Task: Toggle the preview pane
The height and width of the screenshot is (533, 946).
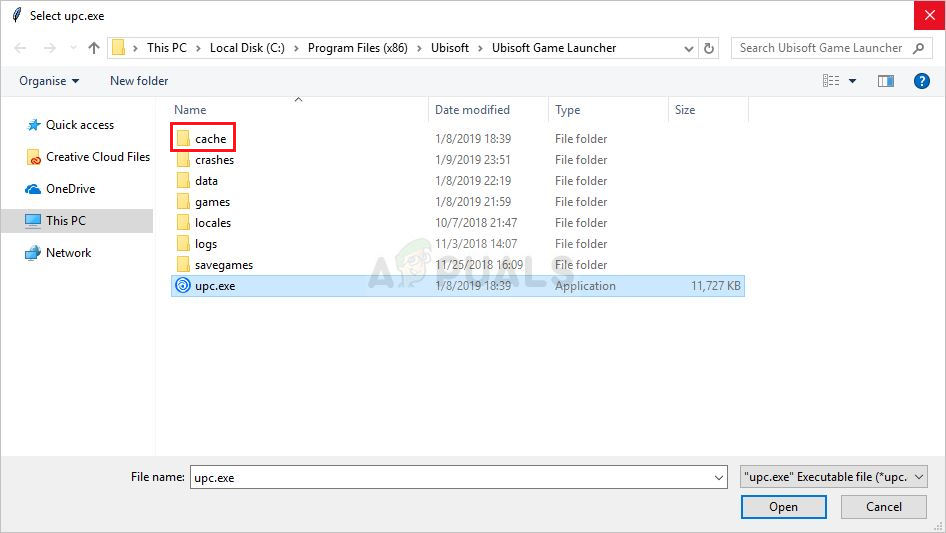Action: pos(886,81)
